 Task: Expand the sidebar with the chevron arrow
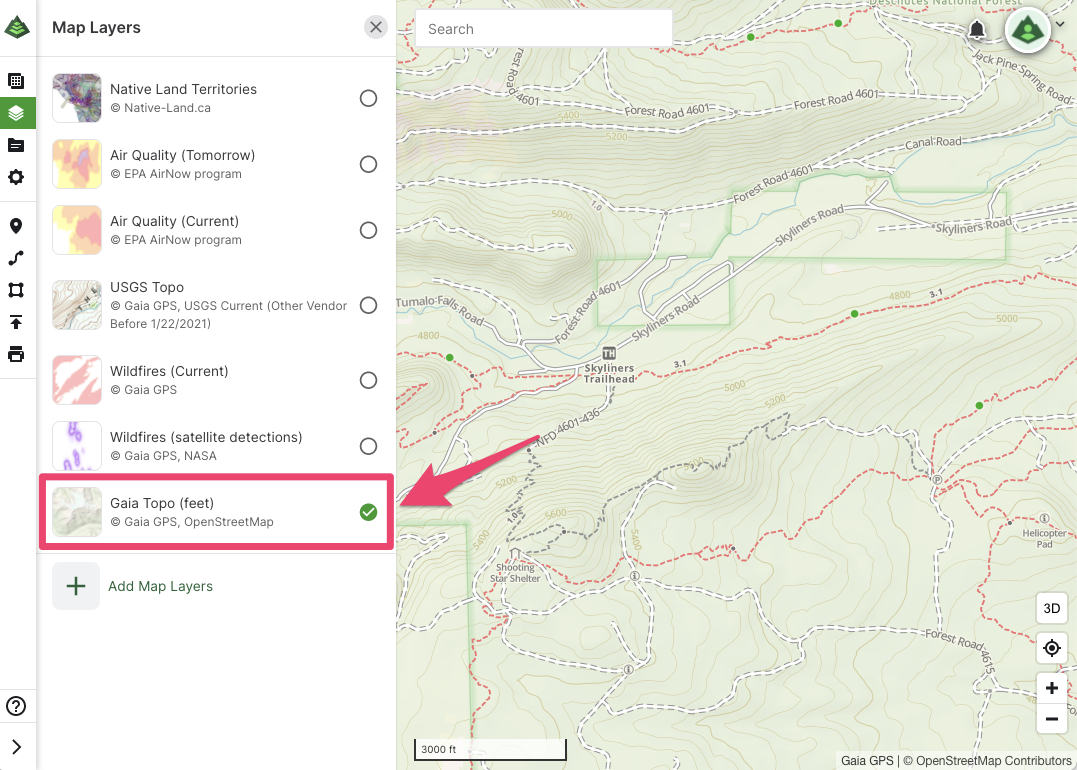tap(16, 747)
